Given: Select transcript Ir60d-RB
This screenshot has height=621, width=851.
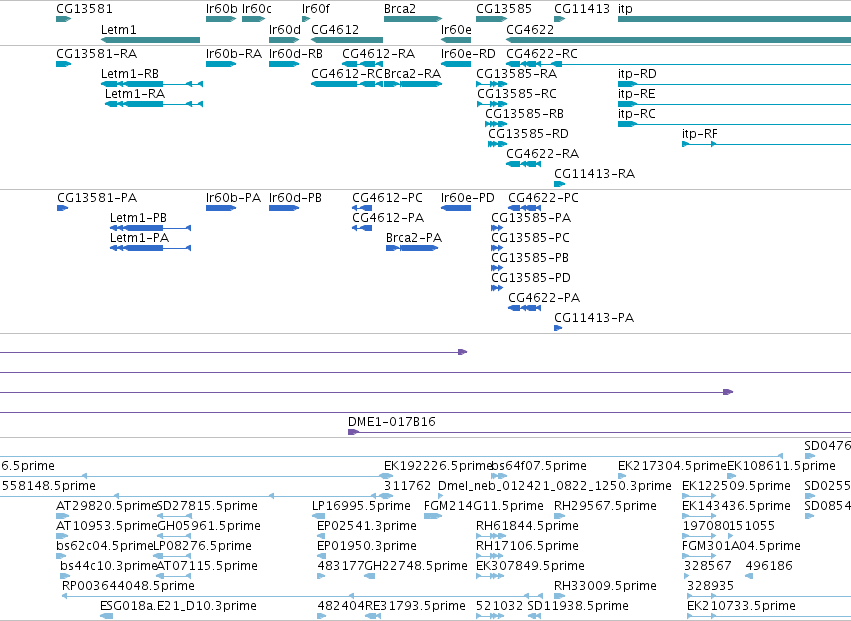Looking at the screenshot, I should point(296,54).
